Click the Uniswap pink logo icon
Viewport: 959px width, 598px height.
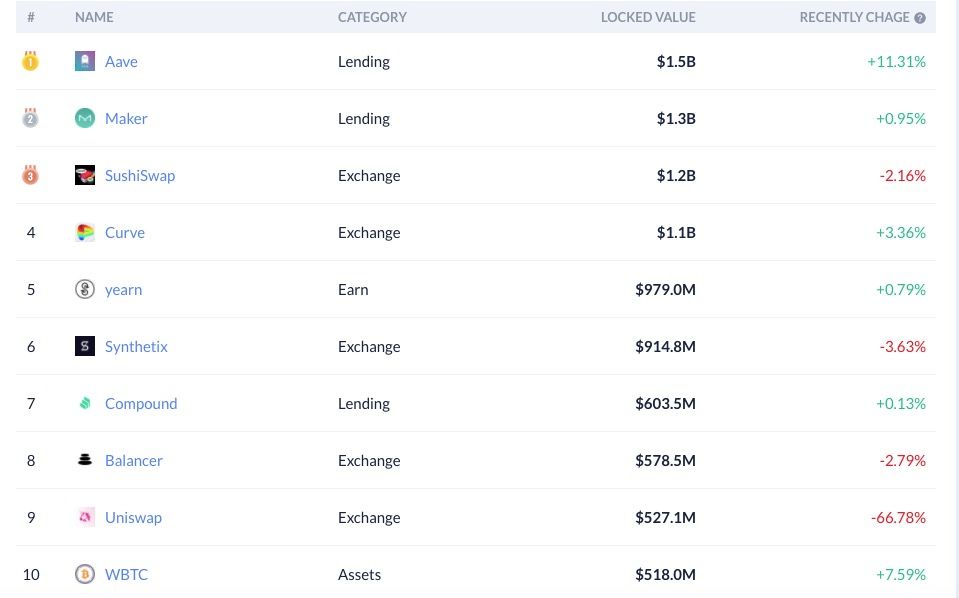pos(85,517)
